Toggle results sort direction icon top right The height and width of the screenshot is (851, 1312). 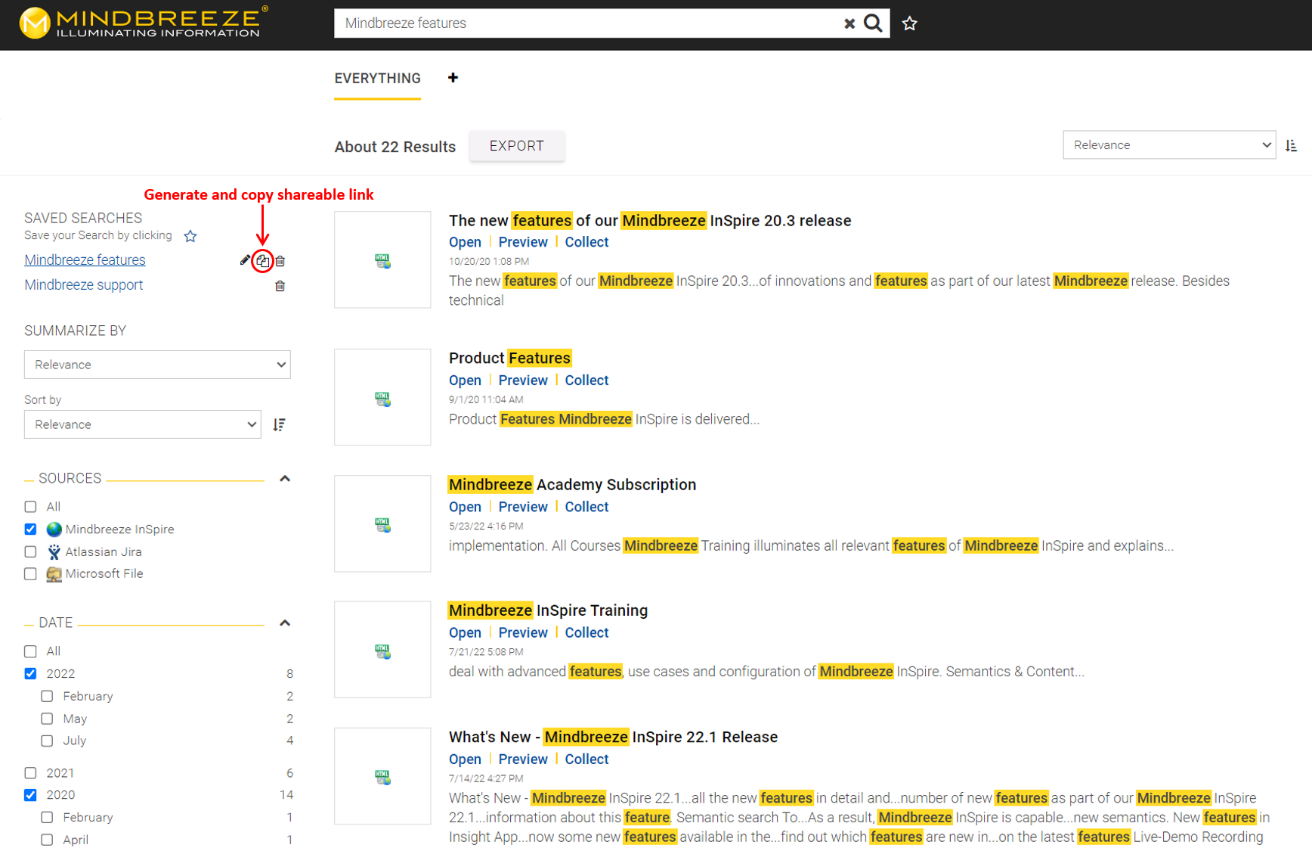[x=1291, y=146]
